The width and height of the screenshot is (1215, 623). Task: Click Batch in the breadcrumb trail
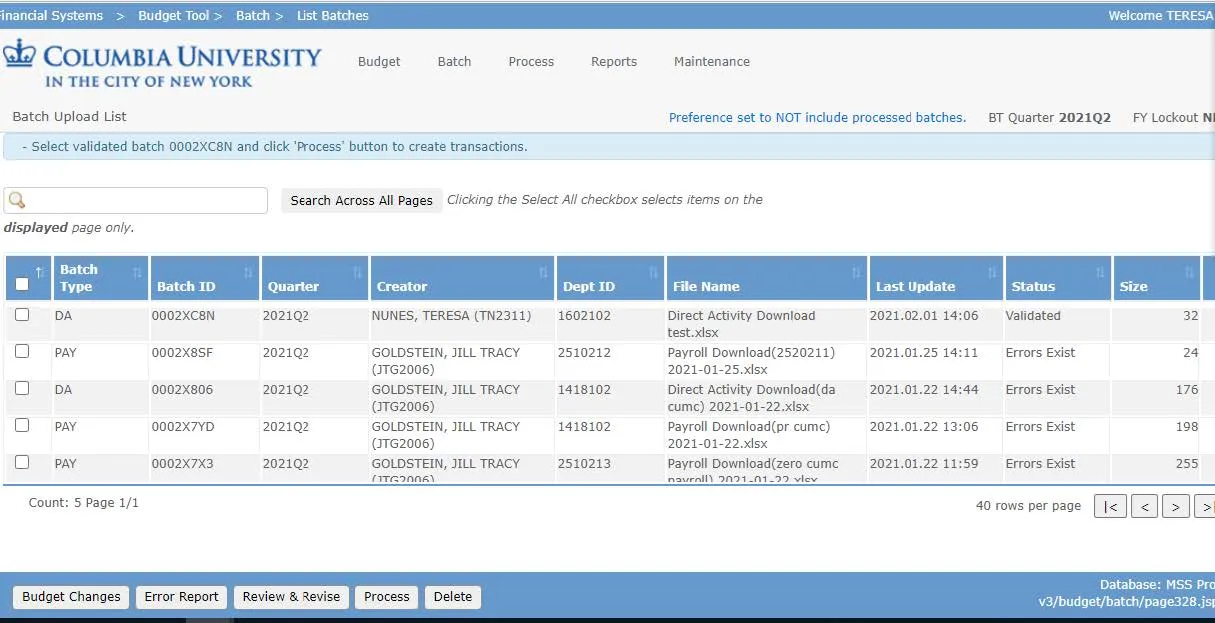tap(253, 16)
